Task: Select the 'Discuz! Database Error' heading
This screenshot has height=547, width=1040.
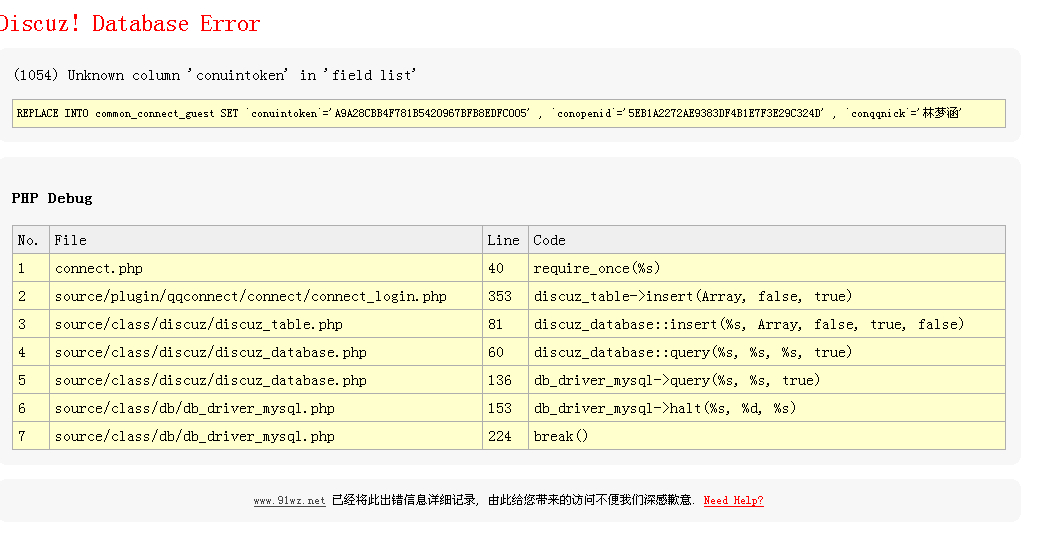Action: pos(130,24)
